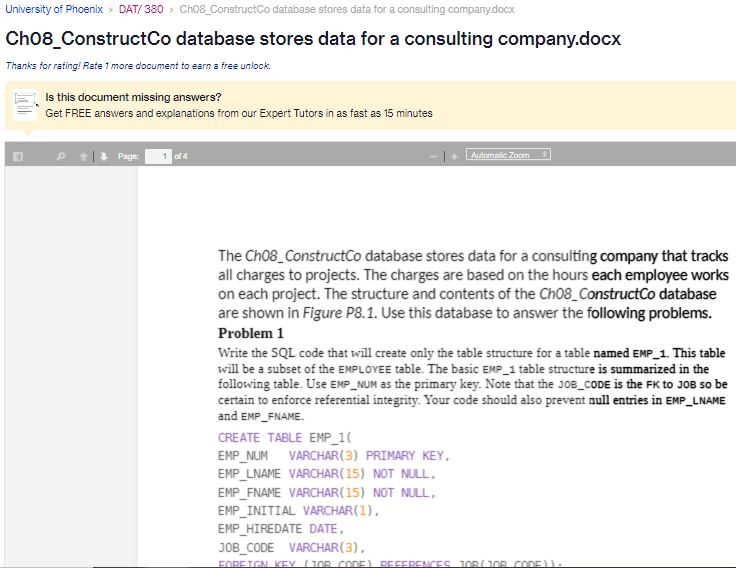This screenshot has width=736, height=568.
Task: Click 'Get FREE answers and explanations' banner text
Action: point(239,113)
